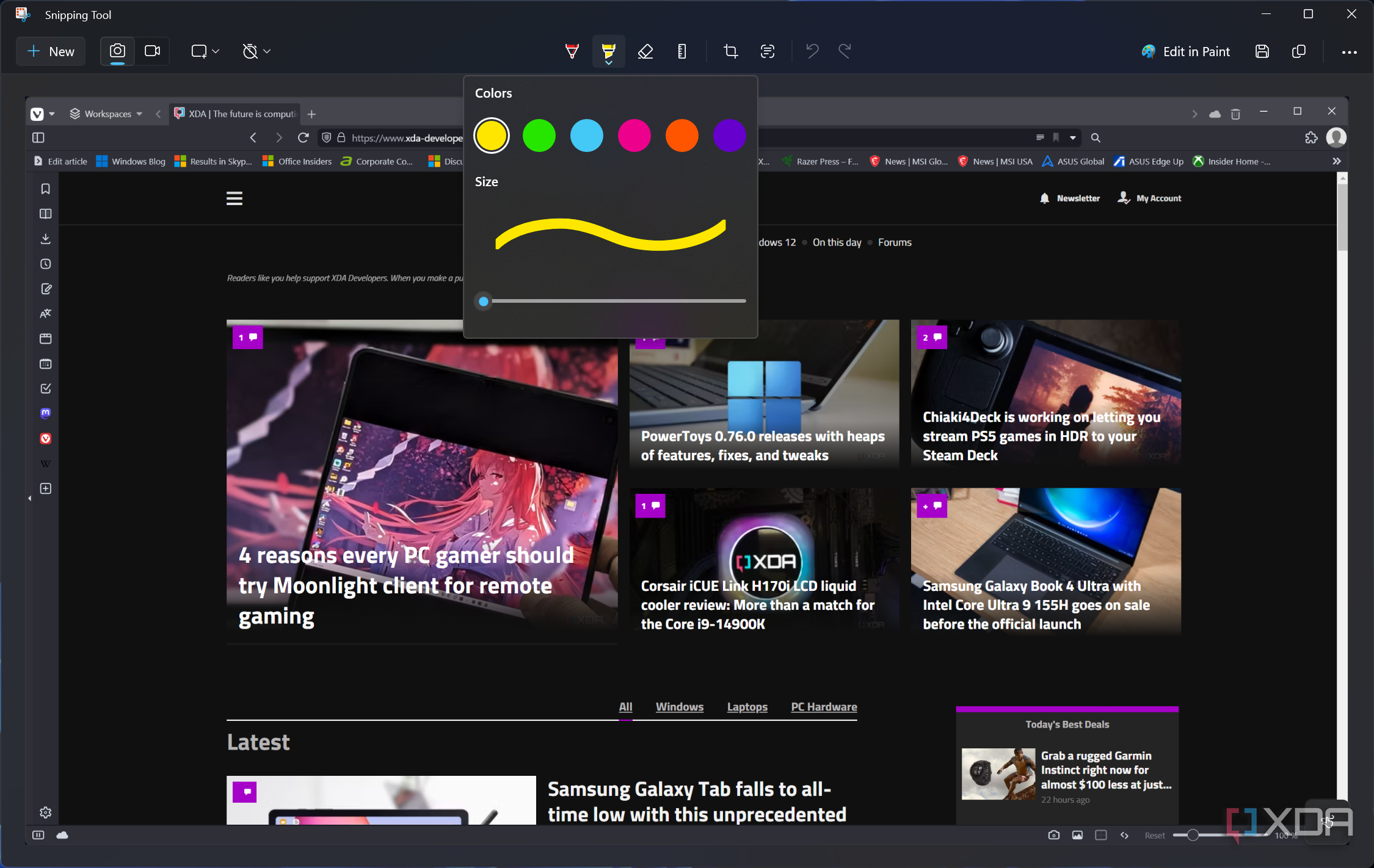
Task: Click Edit in Paint
Action: click(1185, 51)
